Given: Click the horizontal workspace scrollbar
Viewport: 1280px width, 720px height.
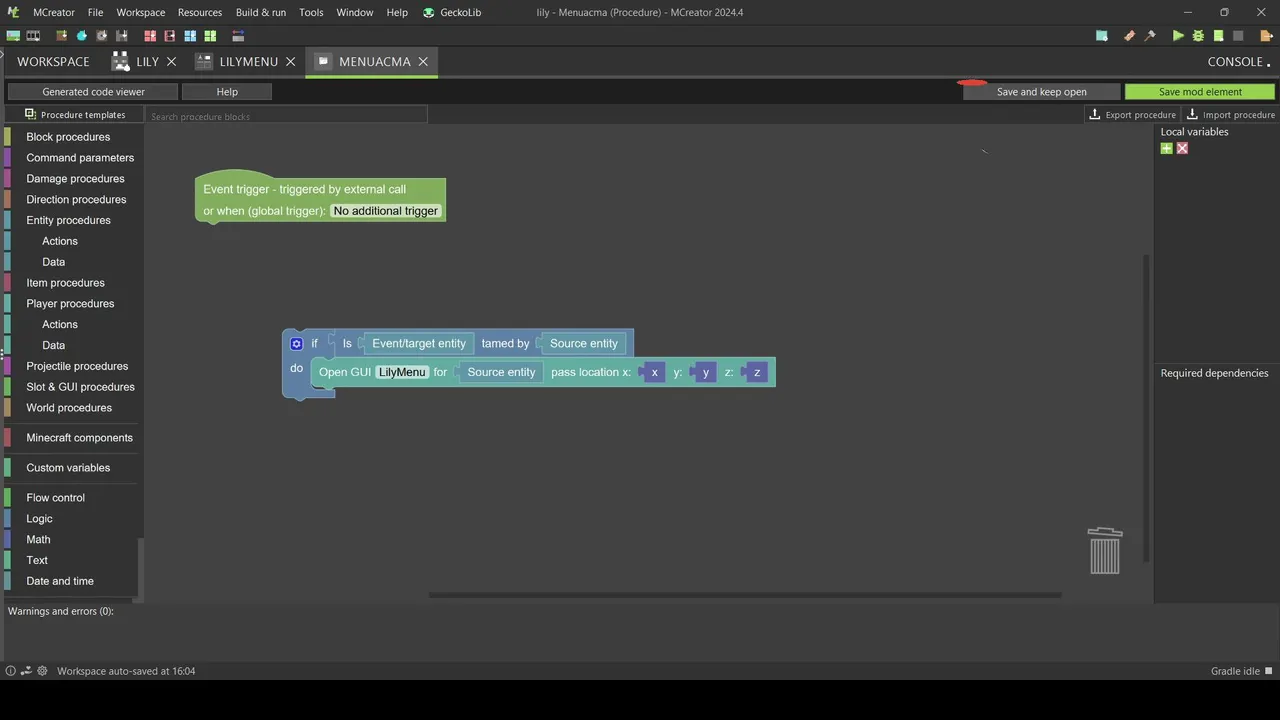Looking at the screenshot, I should click(x=745, y=595).
